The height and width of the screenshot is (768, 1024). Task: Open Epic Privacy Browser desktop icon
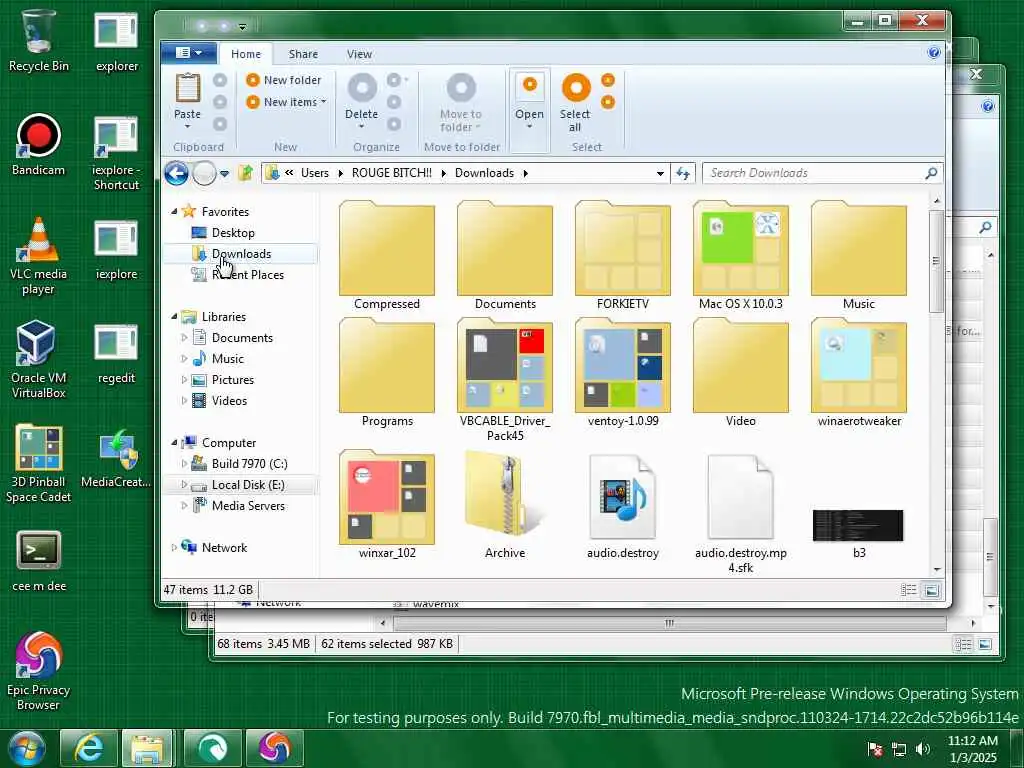(39, 671)
